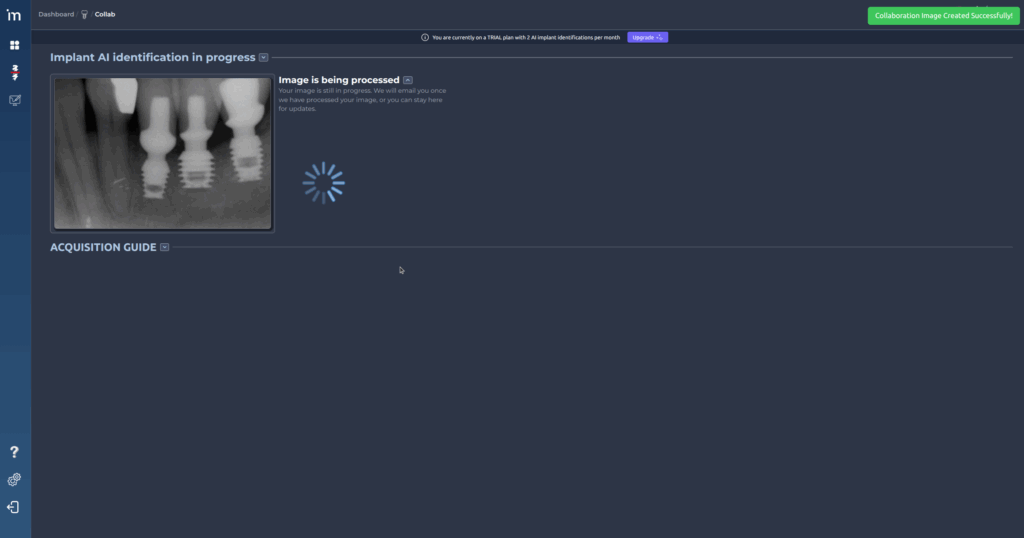Collapse the 'Implant AI identification in progress' section
The width and height of the screenshot is (1024, 538).
coord(263,57)
